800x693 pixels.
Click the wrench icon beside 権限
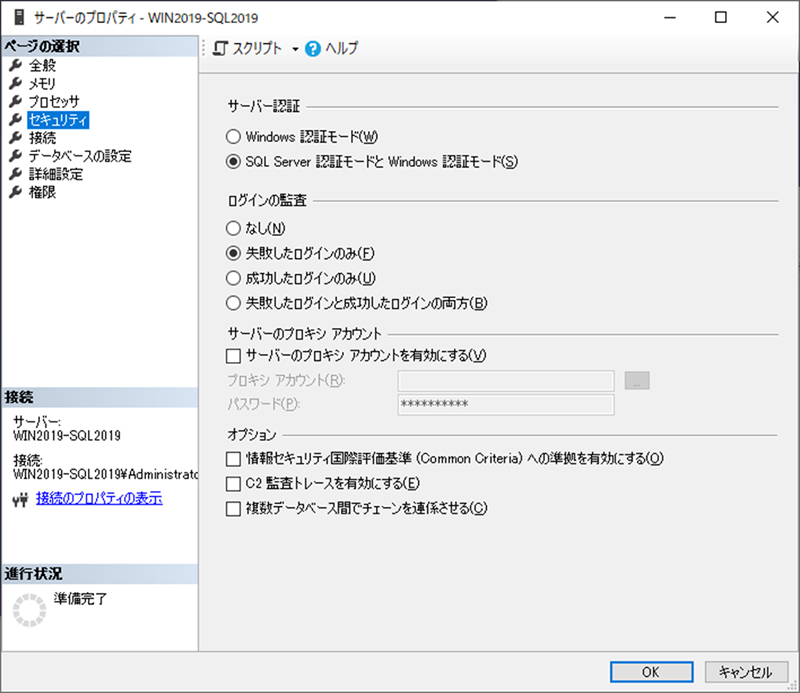tap(16, 192)
